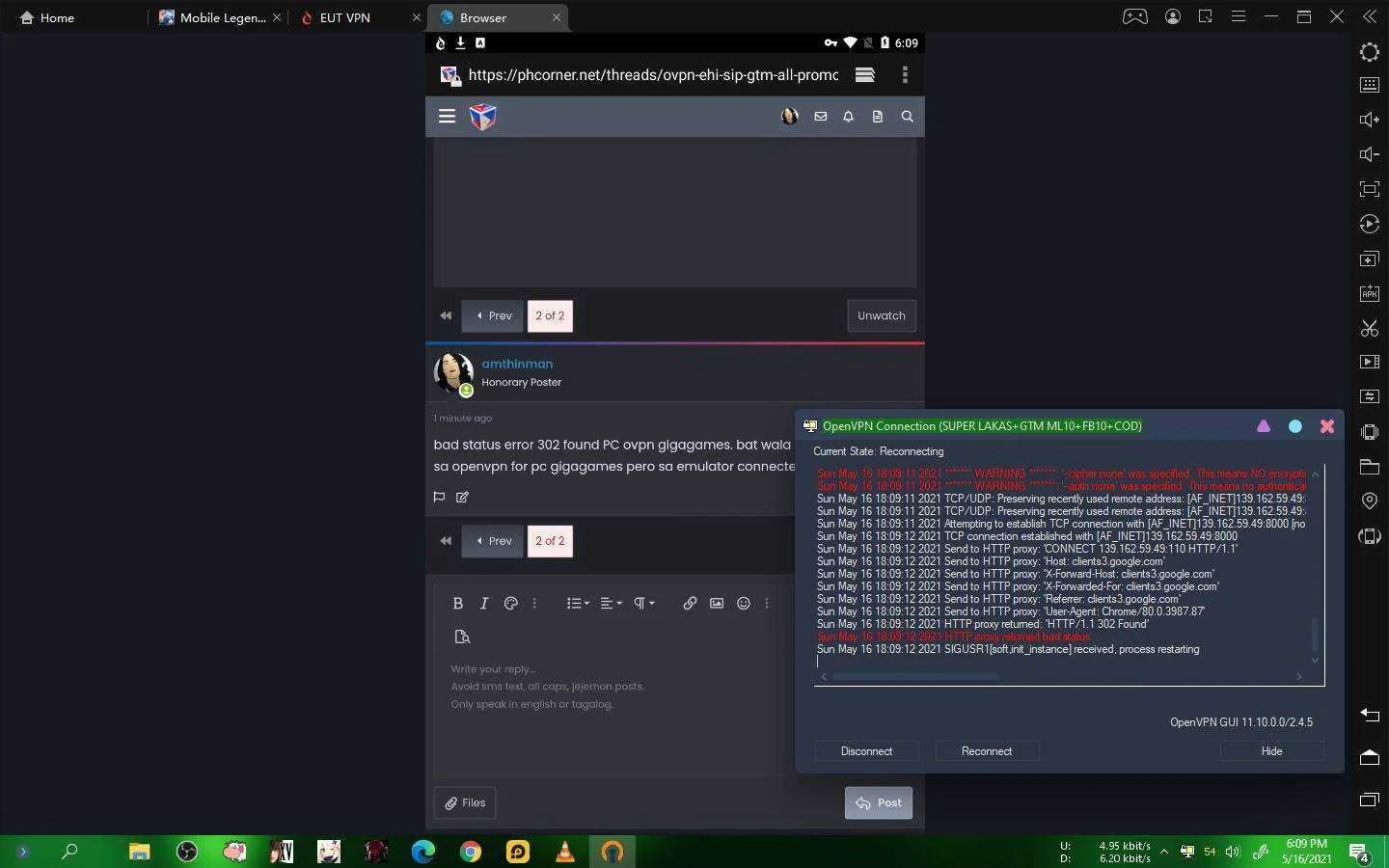Insert a link in the reply editor
Image resolution: width=1389 pixels, height=868 pixels.
pos(690,603)
